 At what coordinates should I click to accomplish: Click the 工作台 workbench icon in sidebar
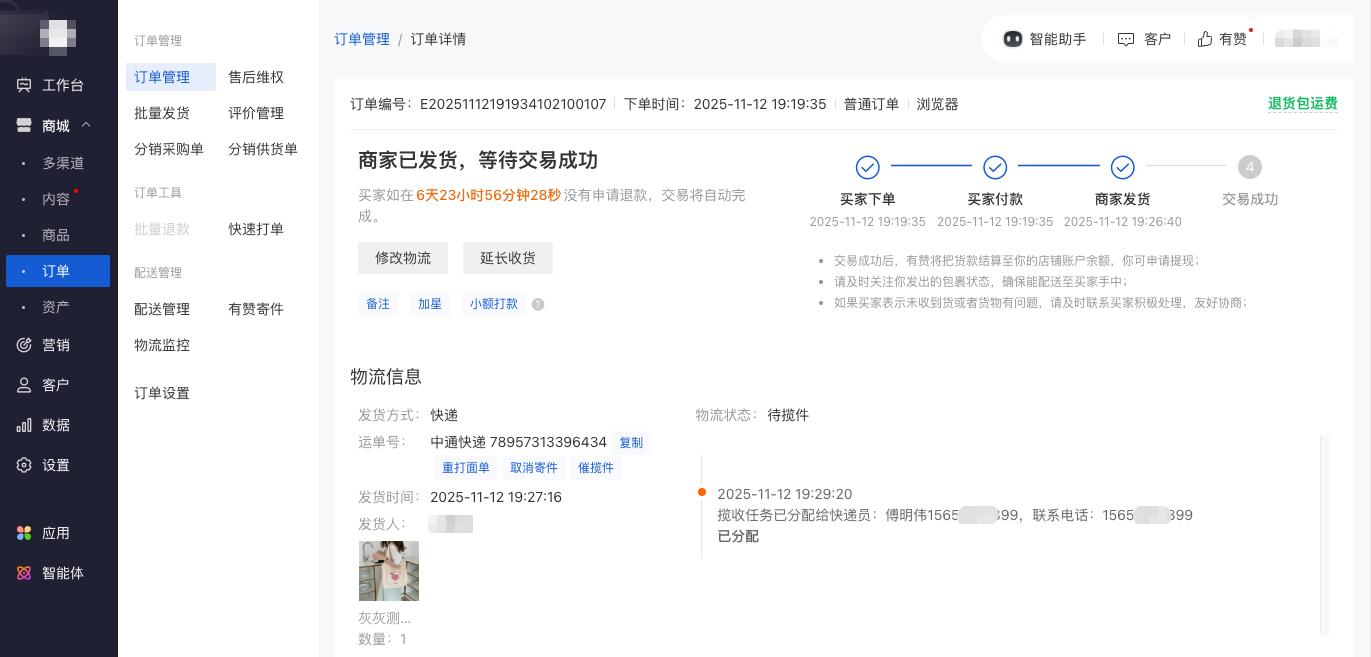24,85
